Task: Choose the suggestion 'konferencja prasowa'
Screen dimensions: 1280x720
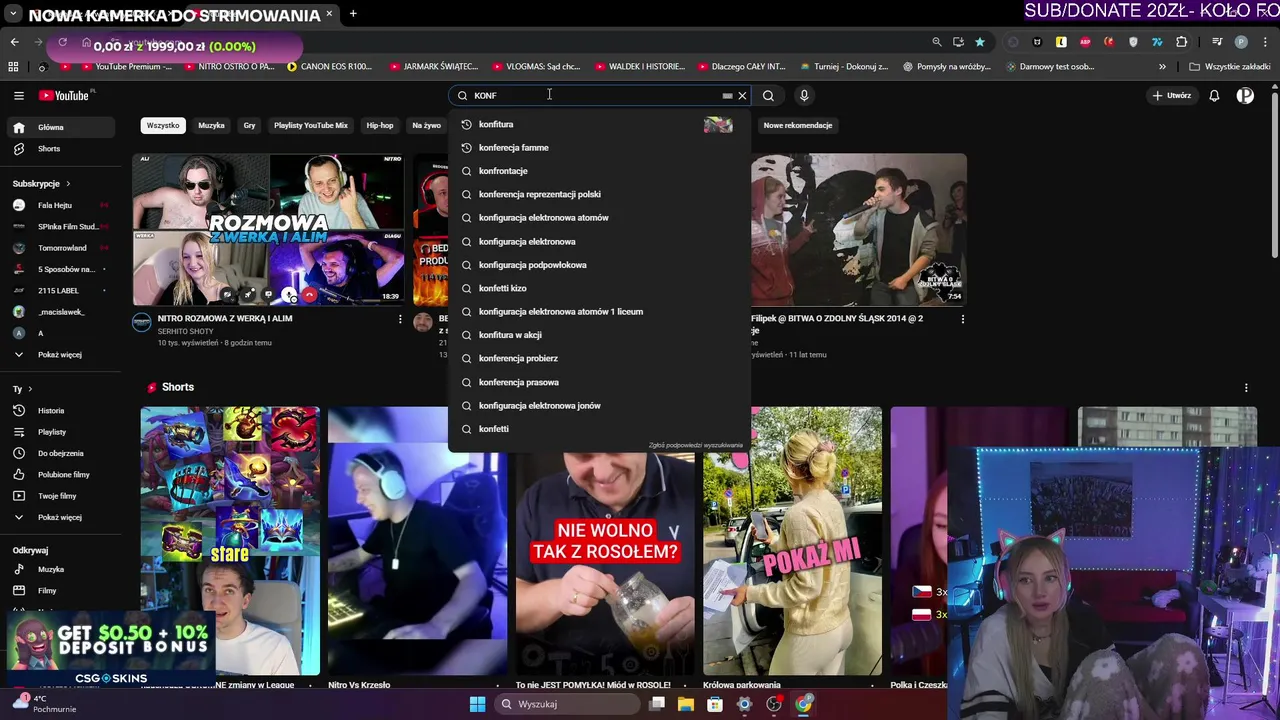Action: (598, 382)
